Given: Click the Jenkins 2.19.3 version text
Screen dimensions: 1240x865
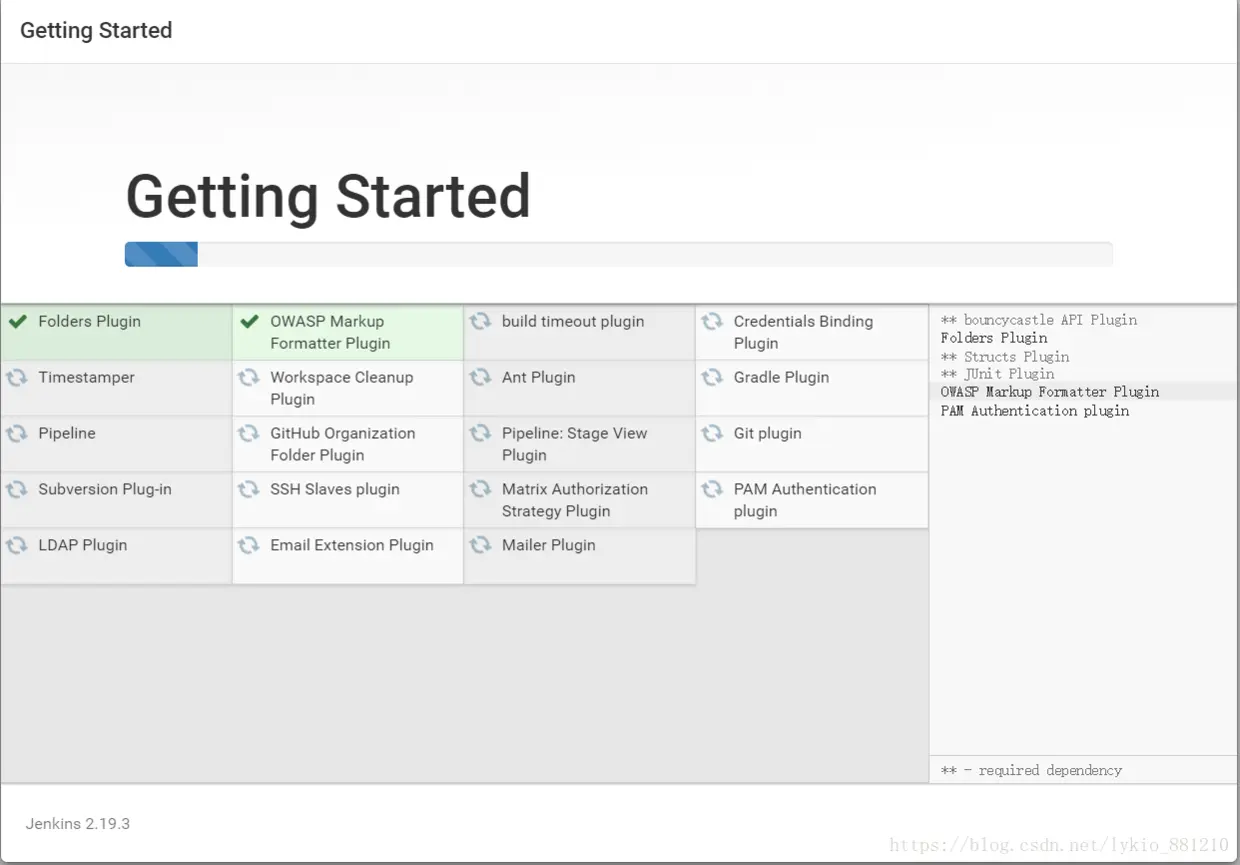Looking at the screenshot, I should coord(78,824).
